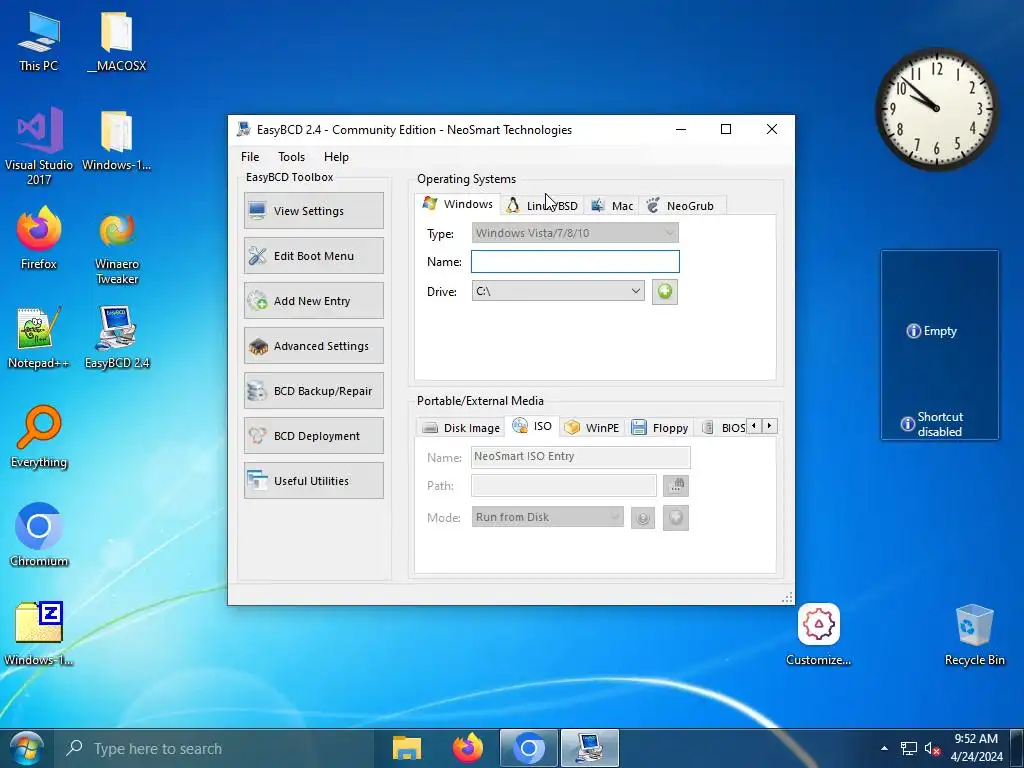Click muted volume tray icon
The image size is (1024, 768).
[933, 748]
